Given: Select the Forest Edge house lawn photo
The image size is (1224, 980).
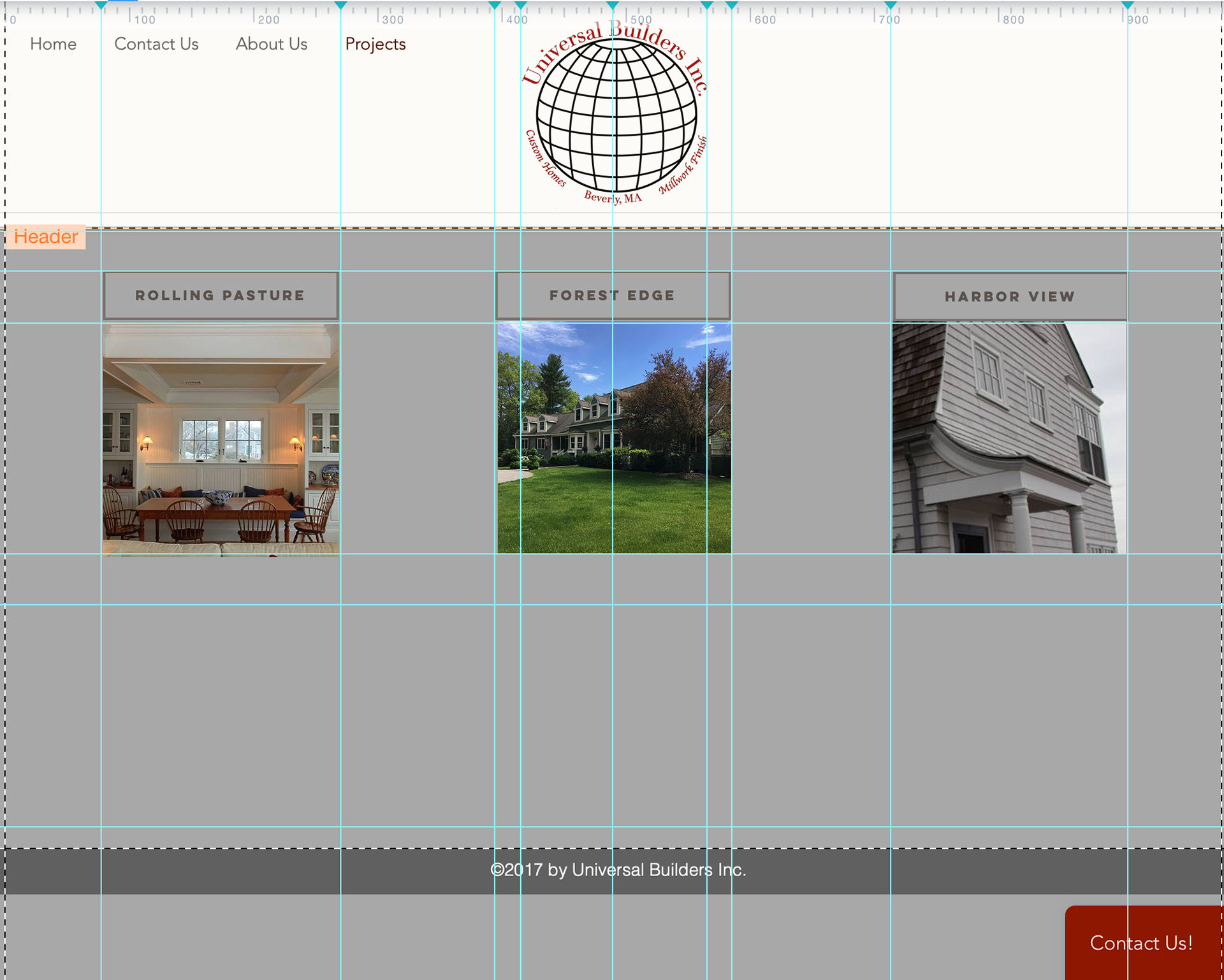Looking at the screenshot, I should coord(614,438).
